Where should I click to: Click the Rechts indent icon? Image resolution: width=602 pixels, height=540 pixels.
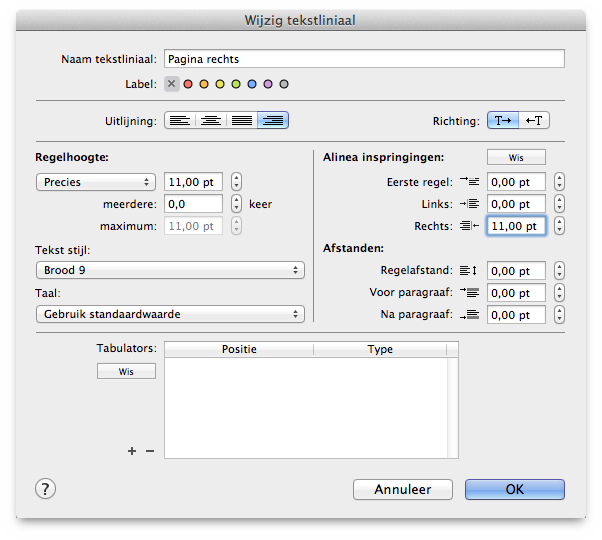tap(470, 226)
